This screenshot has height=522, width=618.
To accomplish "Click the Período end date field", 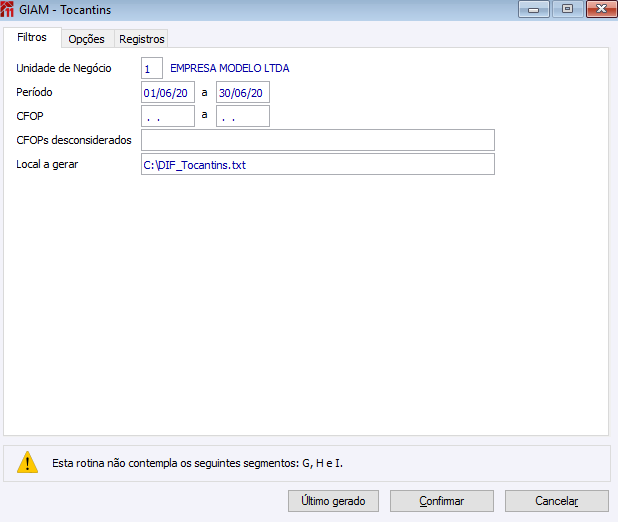I will coord(243,92).
